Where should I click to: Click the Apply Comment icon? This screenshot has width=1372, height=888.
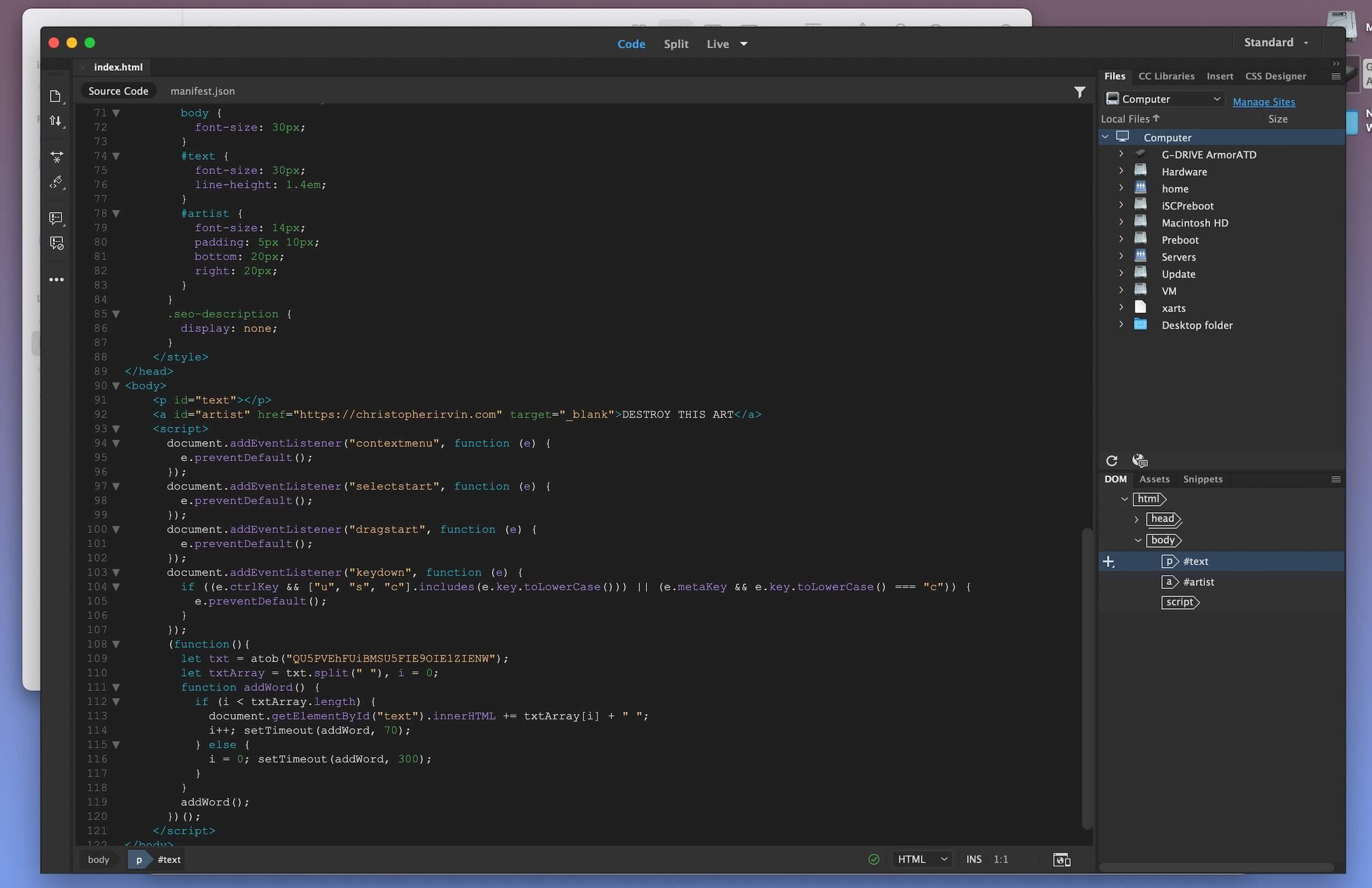click(56, 218)
